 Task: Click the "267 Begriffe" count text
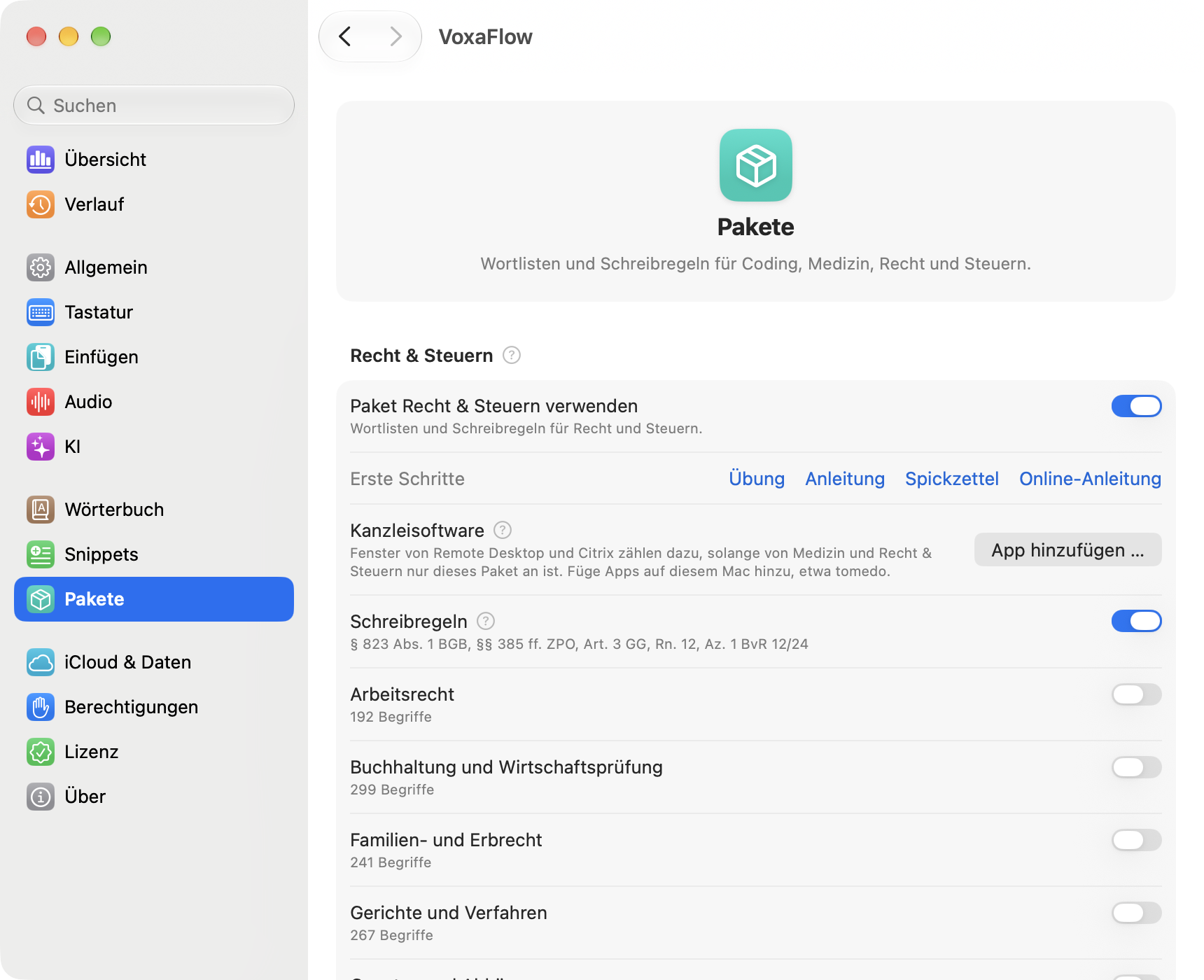pos(391,935)
